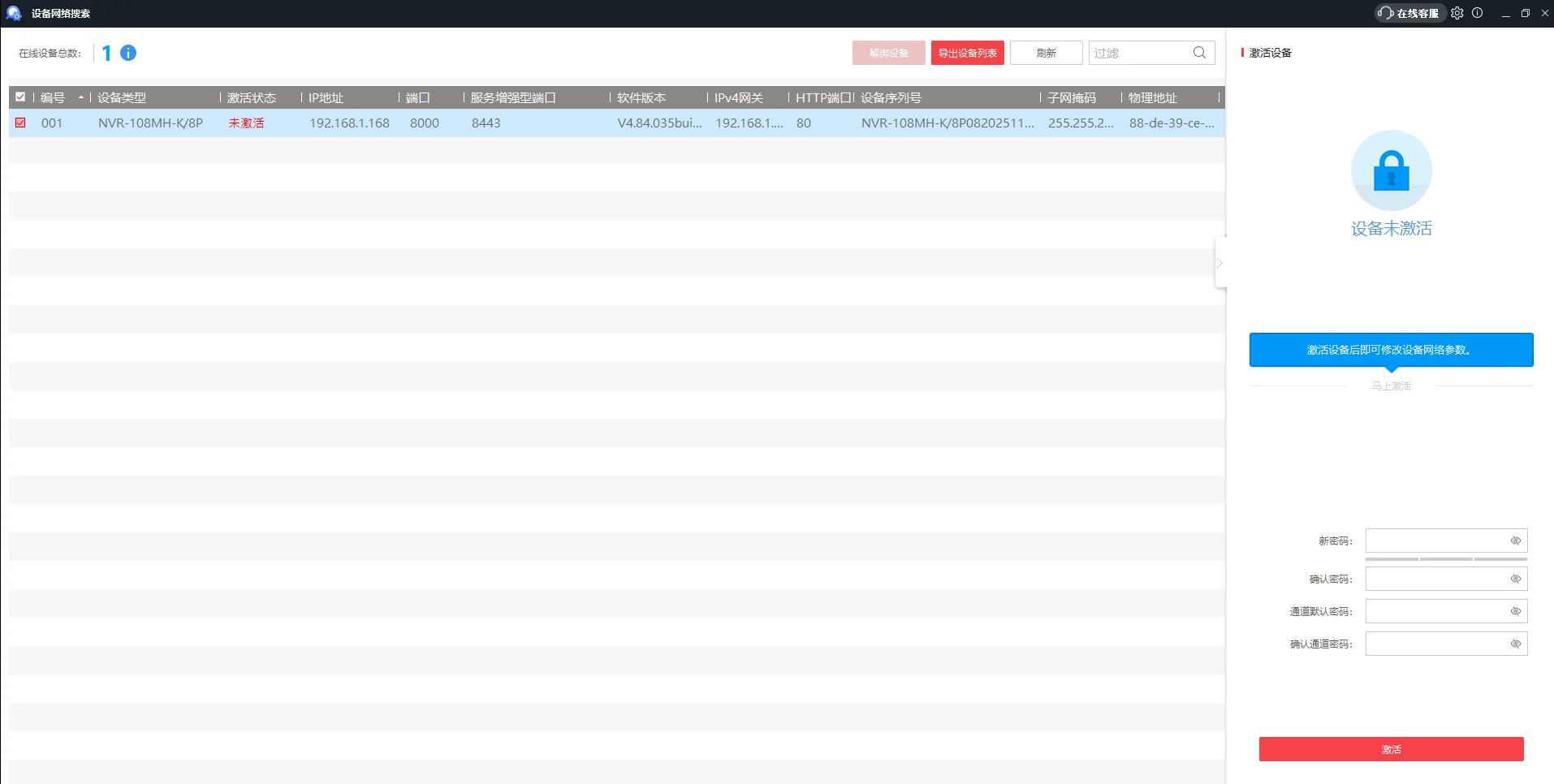The width and height of the screenshot is (1554, 784).
Task: Collapse the activation side panel arrow
Action: 1219,262
